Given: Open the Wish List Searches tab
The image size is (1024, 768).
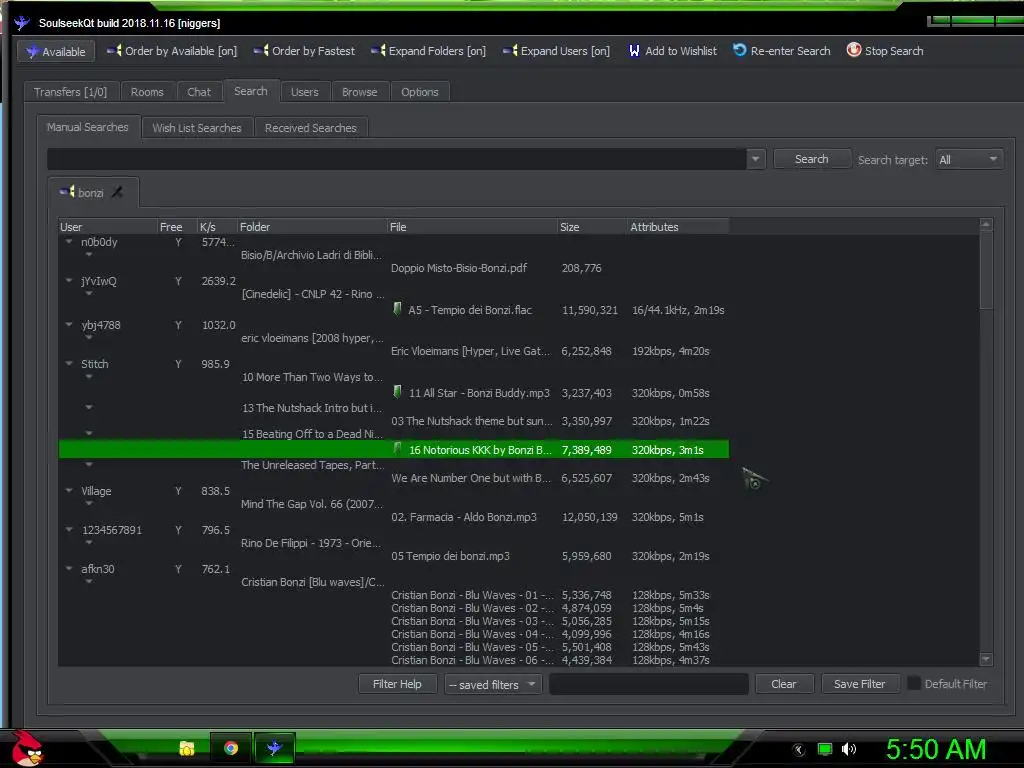Looking at the screenshot, I should (x=197, y=128).
